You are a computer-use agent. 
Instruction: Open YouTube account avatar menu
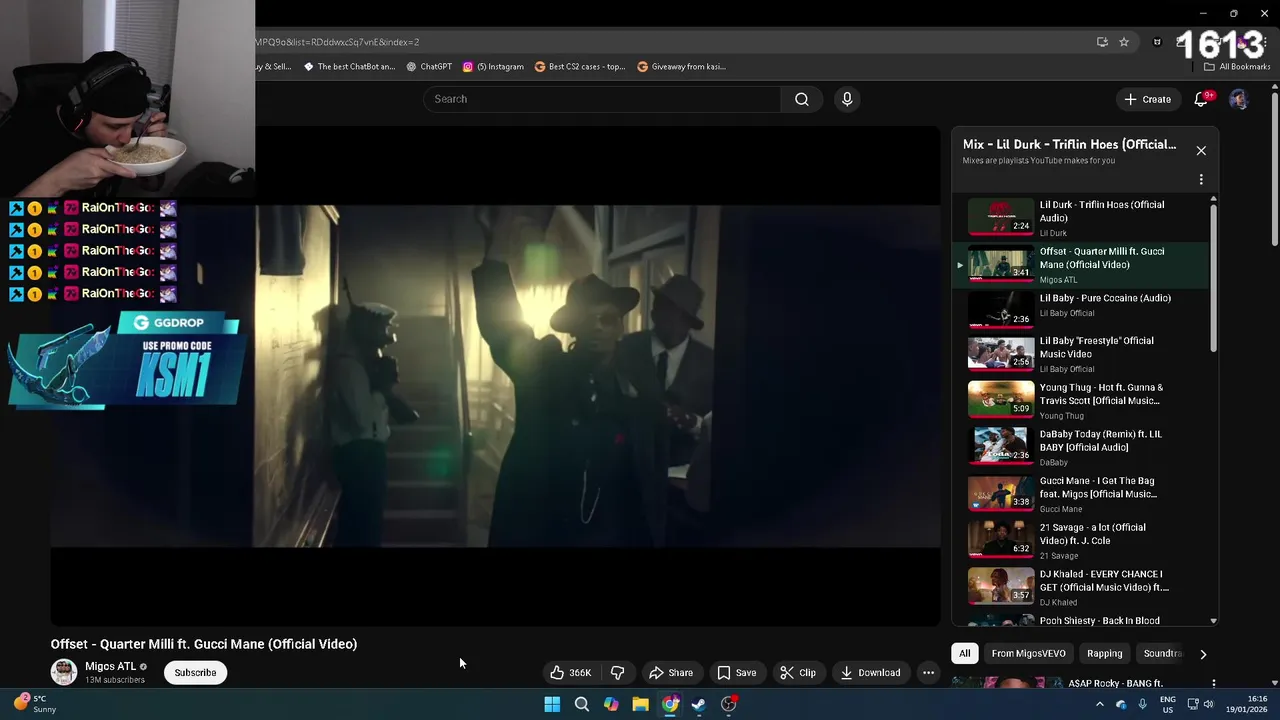[1238, 99]
